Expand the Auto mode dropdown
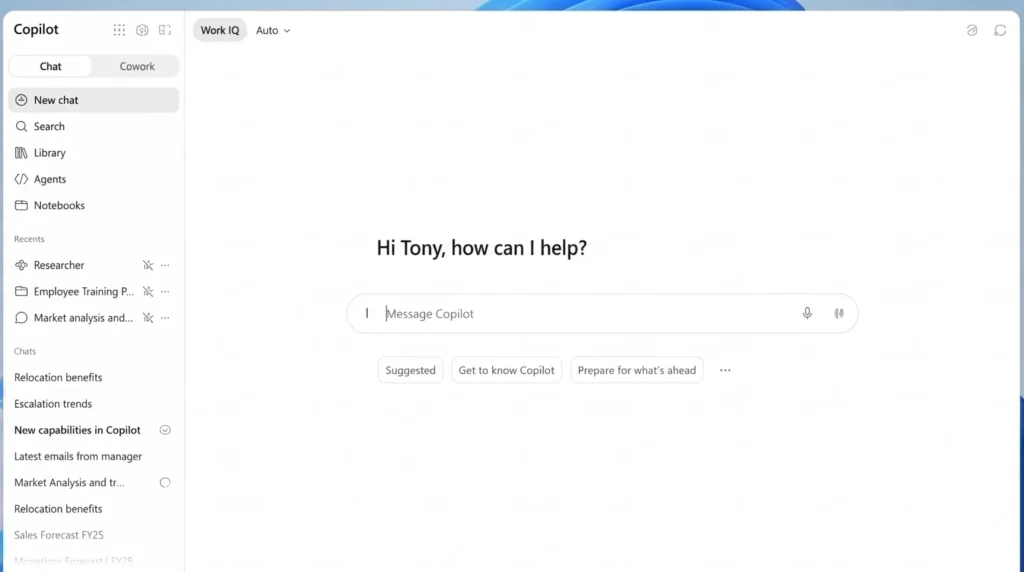The height and width of the screenshot is (572, 1024). coord(273,30)
